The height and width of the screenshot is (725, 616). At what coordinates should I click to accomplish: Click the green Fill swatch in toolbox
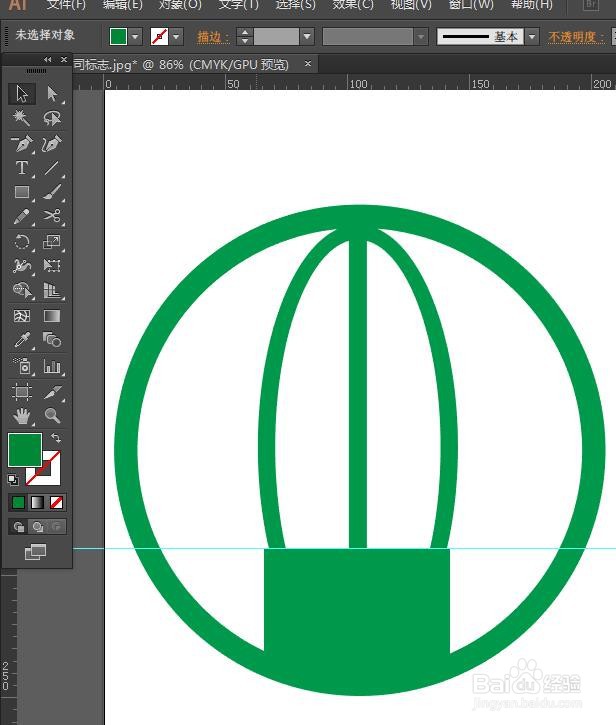click(x=25, y=450)
